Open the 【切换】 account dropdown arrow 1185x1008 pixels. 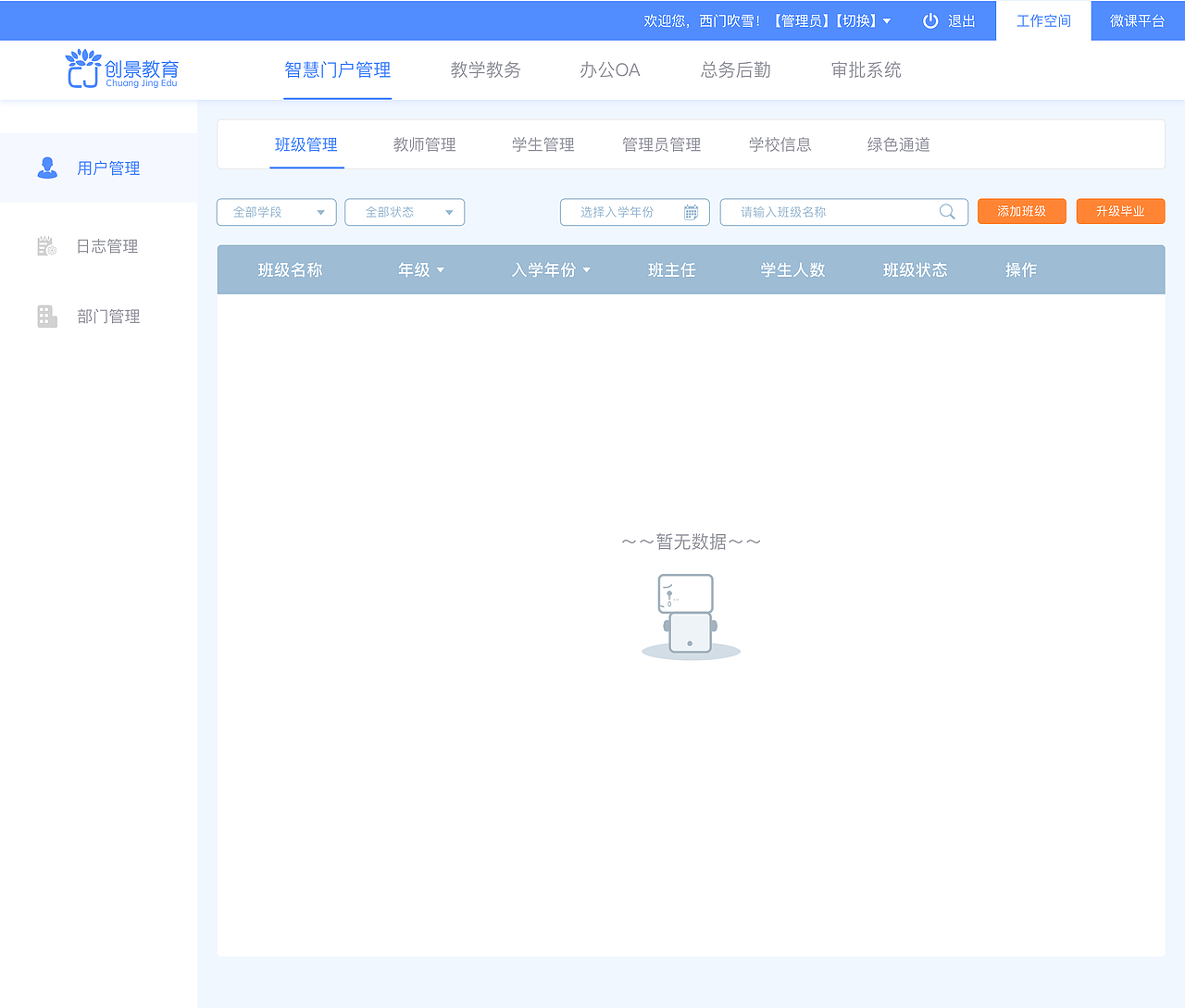coord(888,19)
